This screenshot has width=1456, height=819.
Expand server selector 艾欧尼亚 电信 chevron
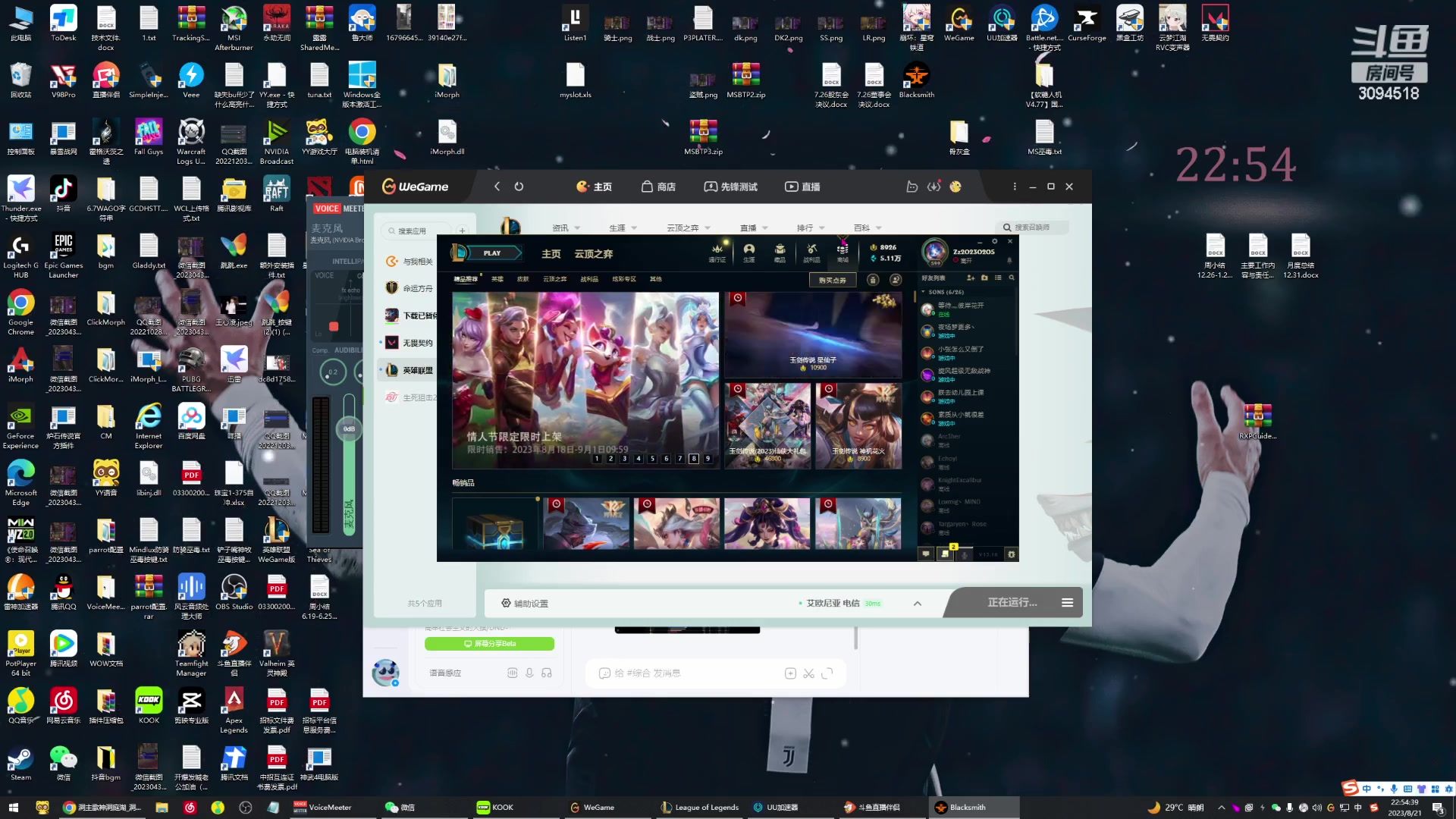(918, 604)
